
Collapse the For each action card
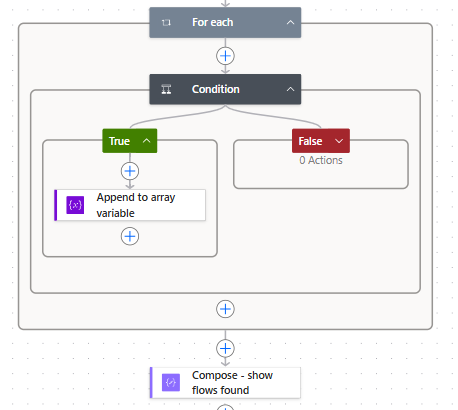point(290,23)
